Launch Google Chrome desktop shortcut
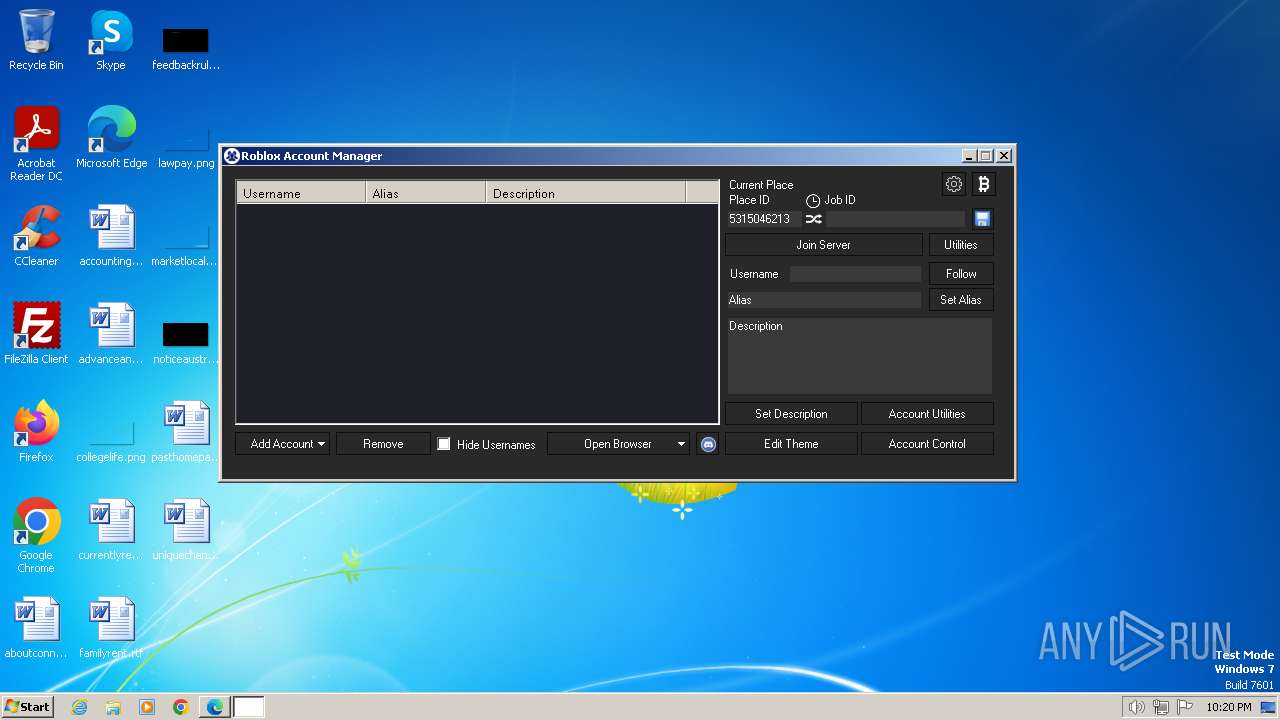Screen dimensions: 1280x720 pos(36,536)
